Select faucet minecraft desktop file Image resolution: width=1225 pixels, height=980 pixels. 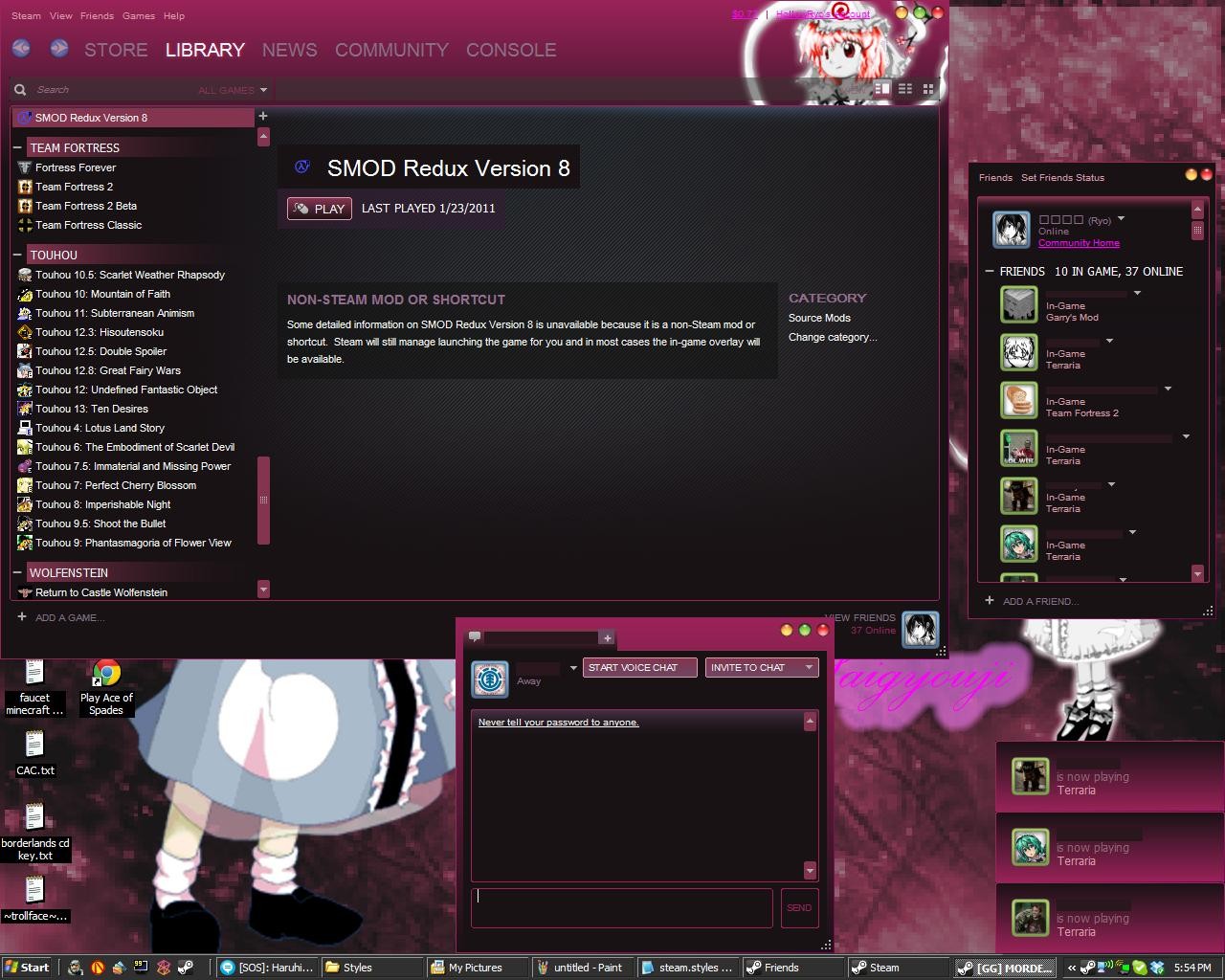34,687
